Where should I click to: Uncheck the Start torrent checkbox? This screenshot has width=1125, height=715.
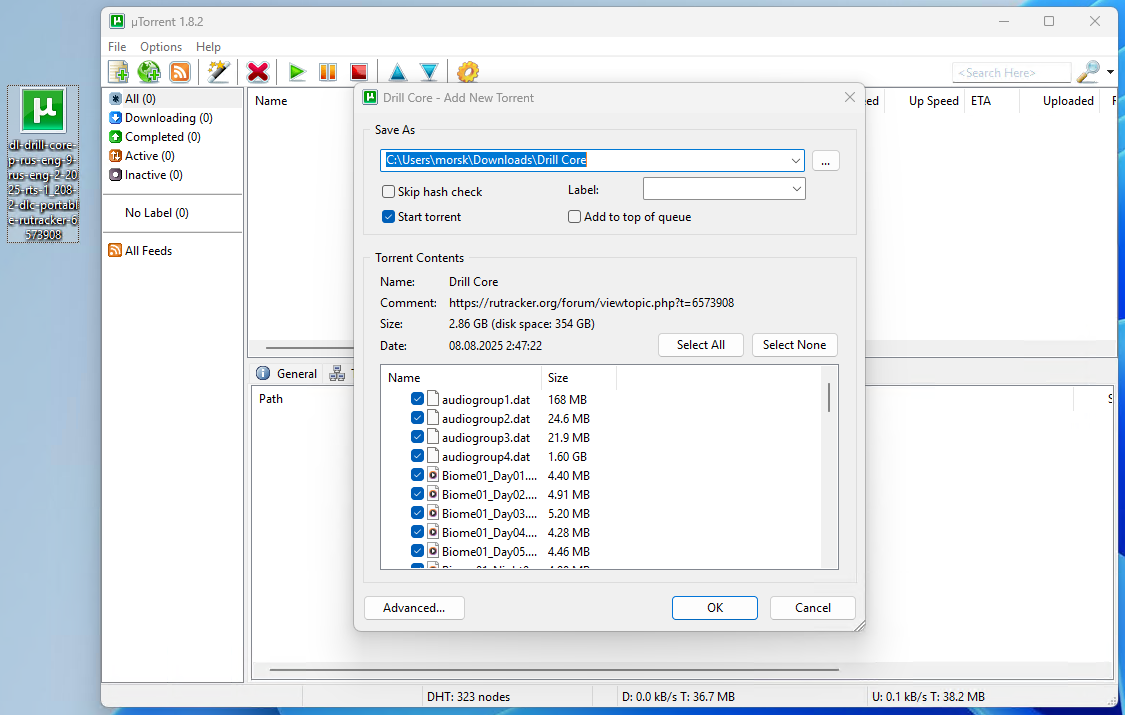point(388,217)
